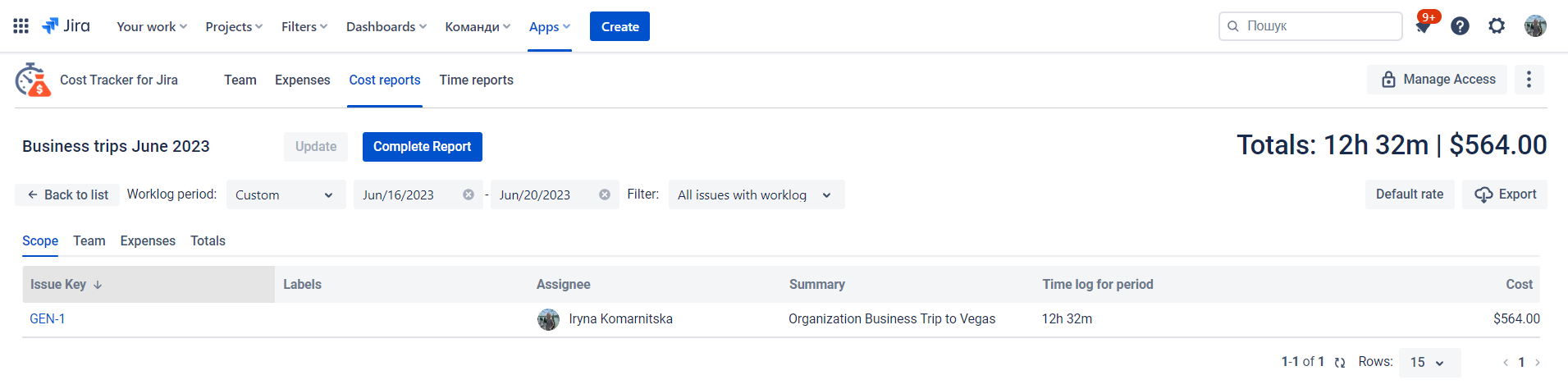Go to the next page arrow
The height and width of the screenshot is (389, 1568).
(1538, 363)
